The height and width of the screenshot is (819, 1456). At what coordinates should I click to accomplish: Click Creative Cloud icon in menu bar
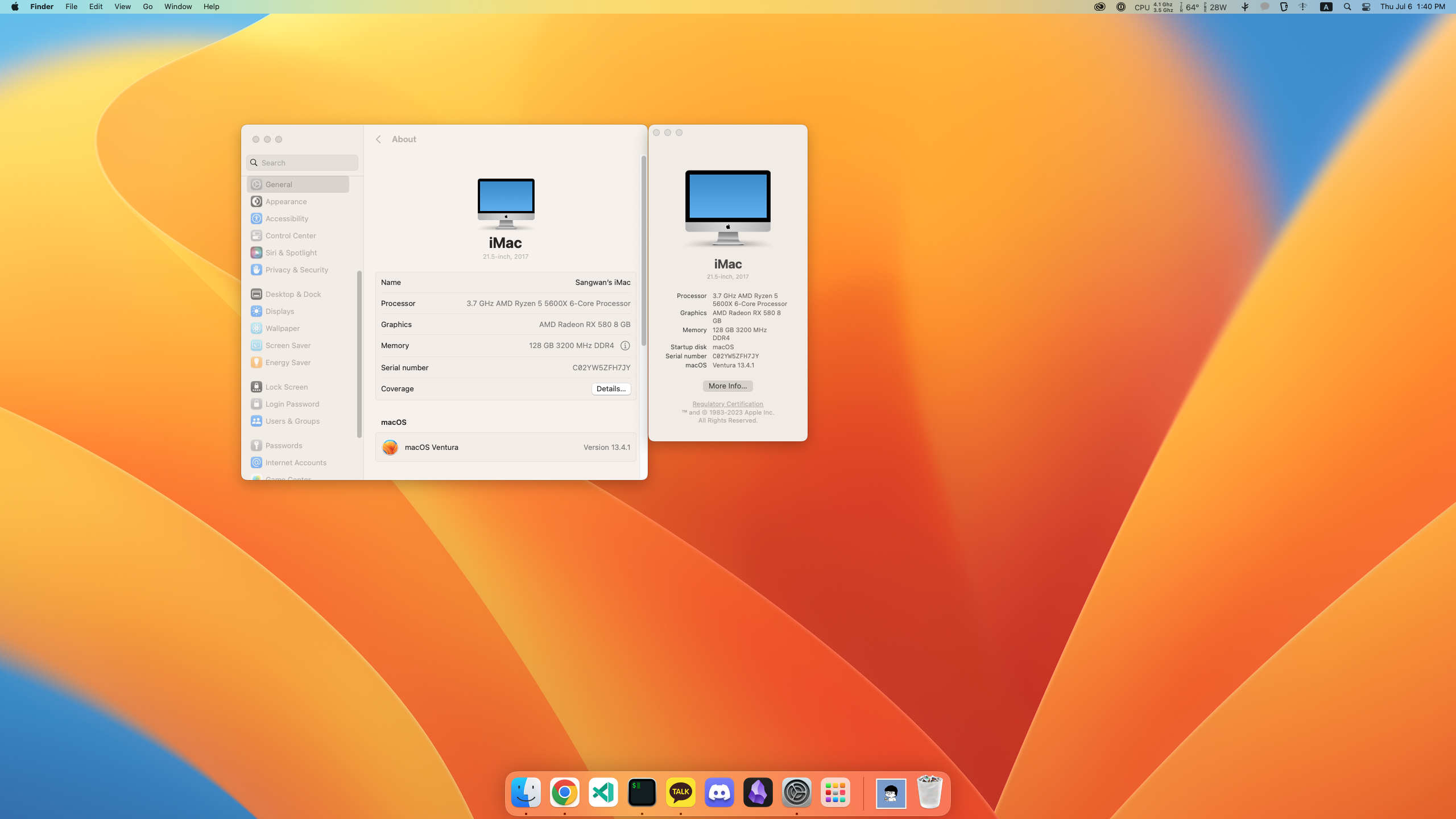[1100, 7]
